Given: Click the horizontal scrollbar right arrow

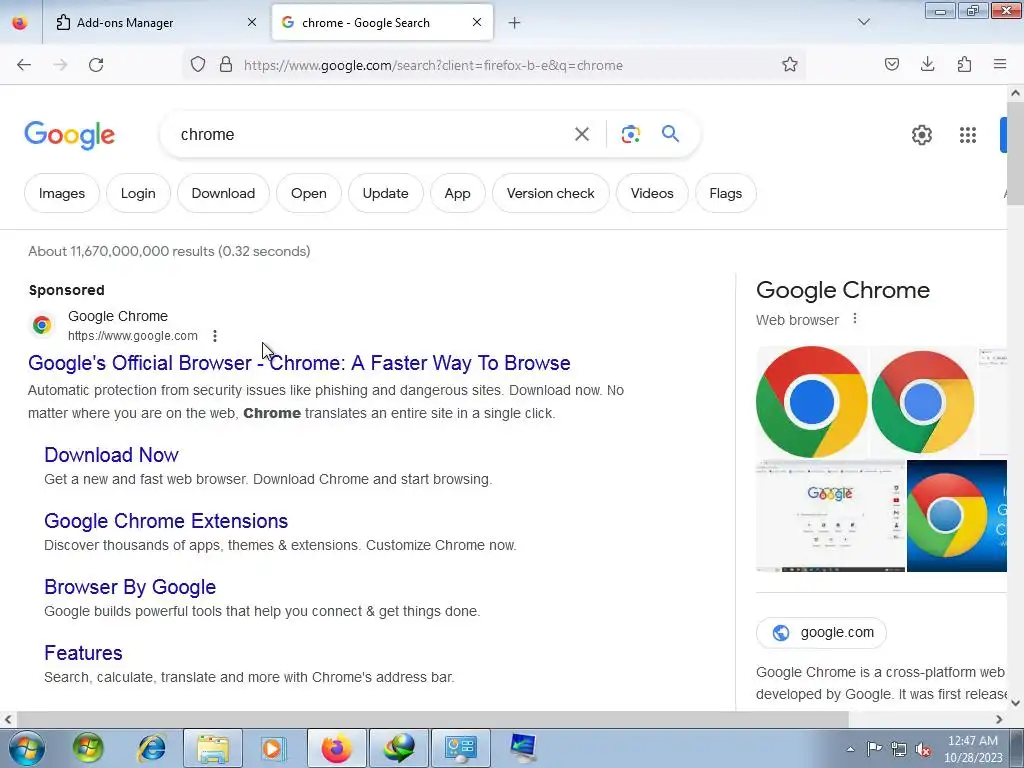Looking at the screenshot, I should pyautogui.click(x=999, y=720).
